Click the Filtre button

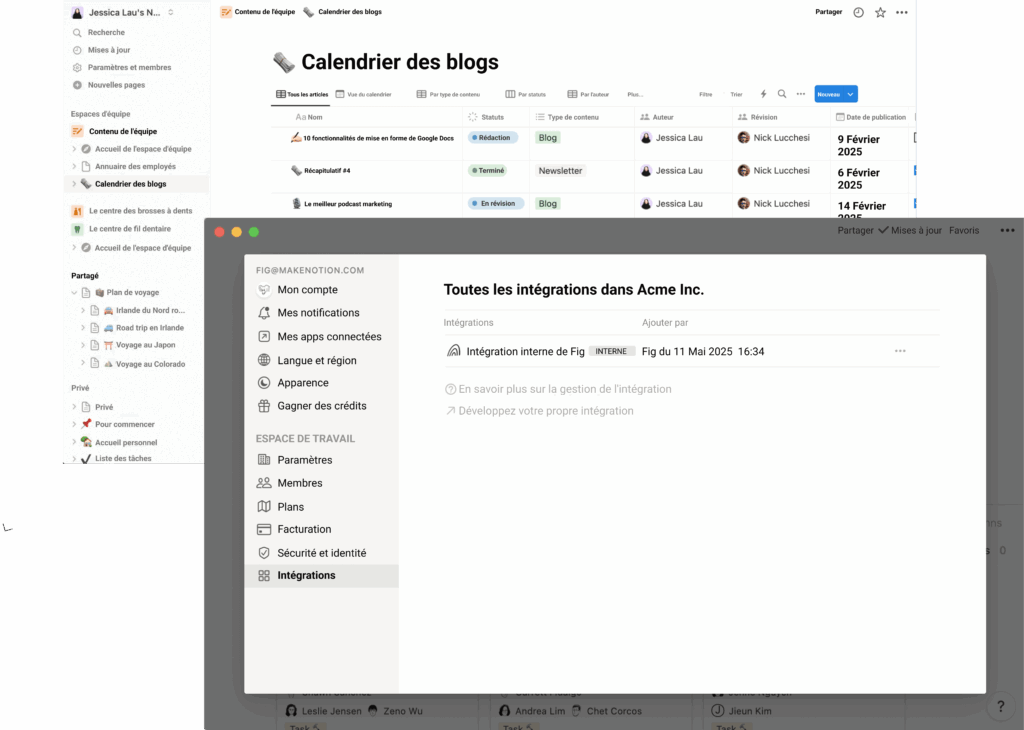coord(705,94)
